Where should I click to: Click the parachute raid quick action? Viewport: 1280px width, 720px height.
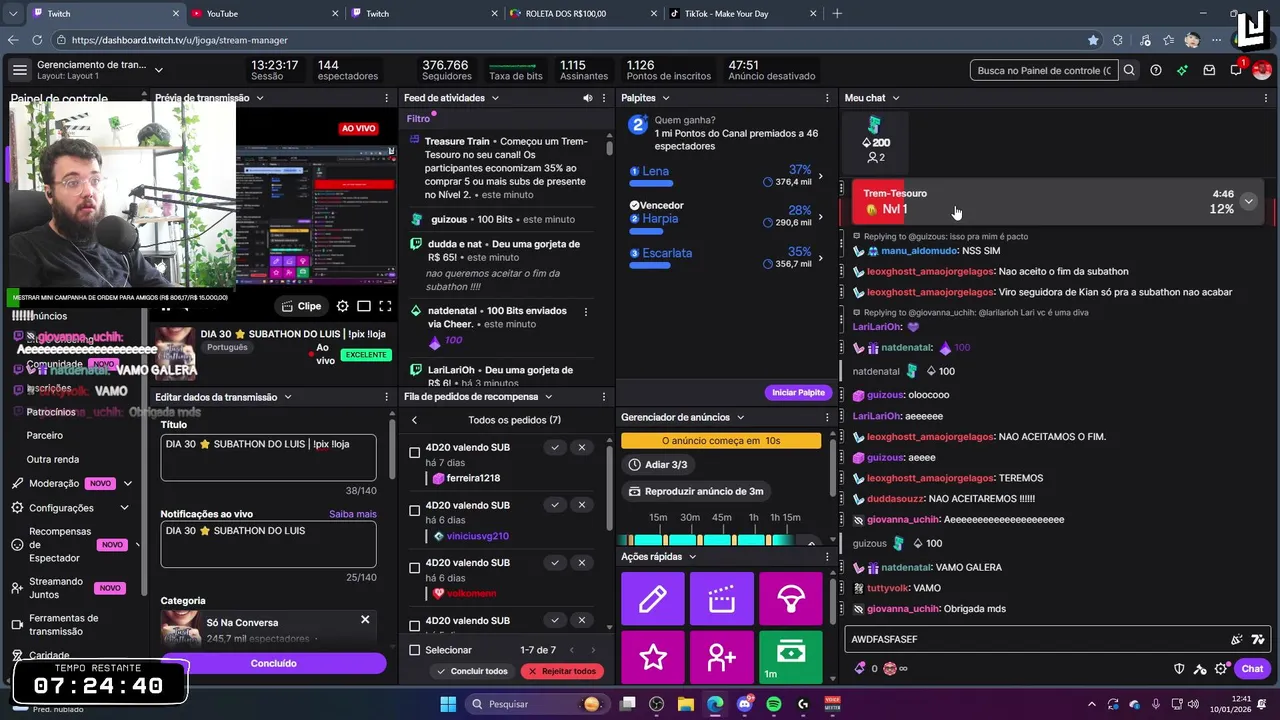tap(791, 599)
